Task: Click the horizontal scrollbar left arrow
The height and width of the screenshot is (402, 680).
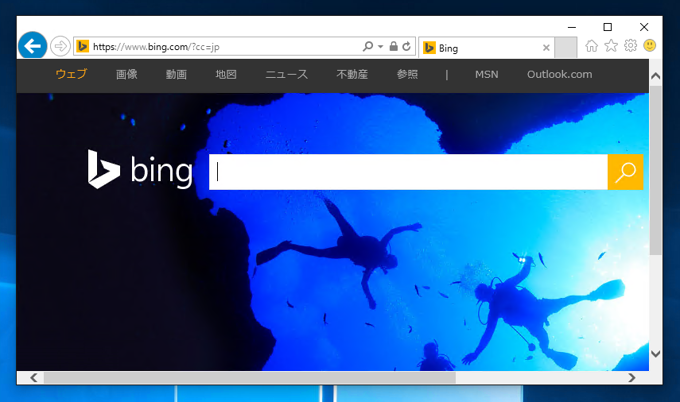Action: [33, 378]
